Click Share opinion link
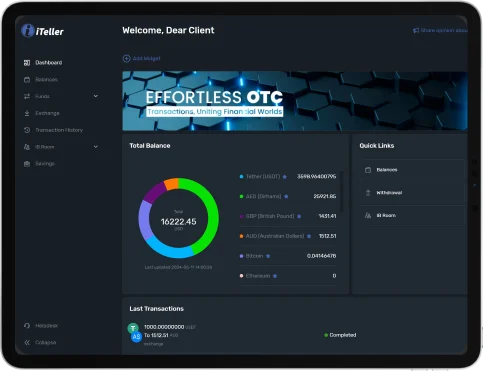The width and height of the screenshot is (483, 371). pyautogui.click(x=440, y=30)
